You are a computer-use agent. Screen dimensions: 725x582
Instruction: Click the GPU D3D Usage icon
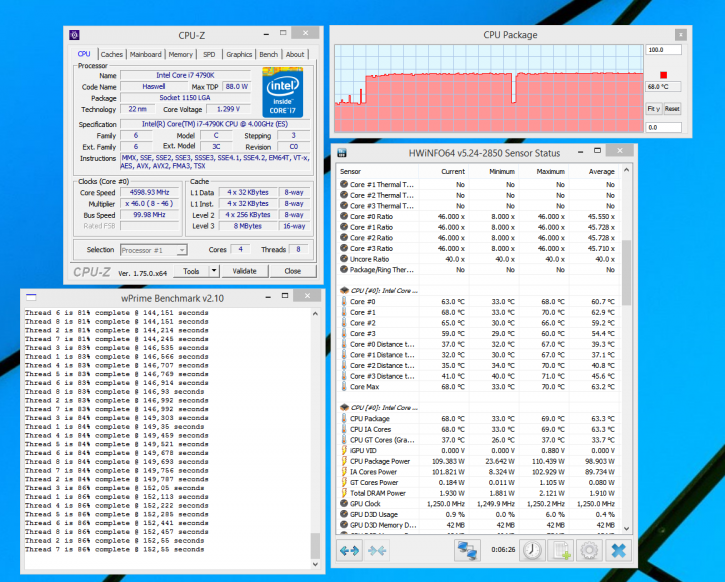click(344, 514)
